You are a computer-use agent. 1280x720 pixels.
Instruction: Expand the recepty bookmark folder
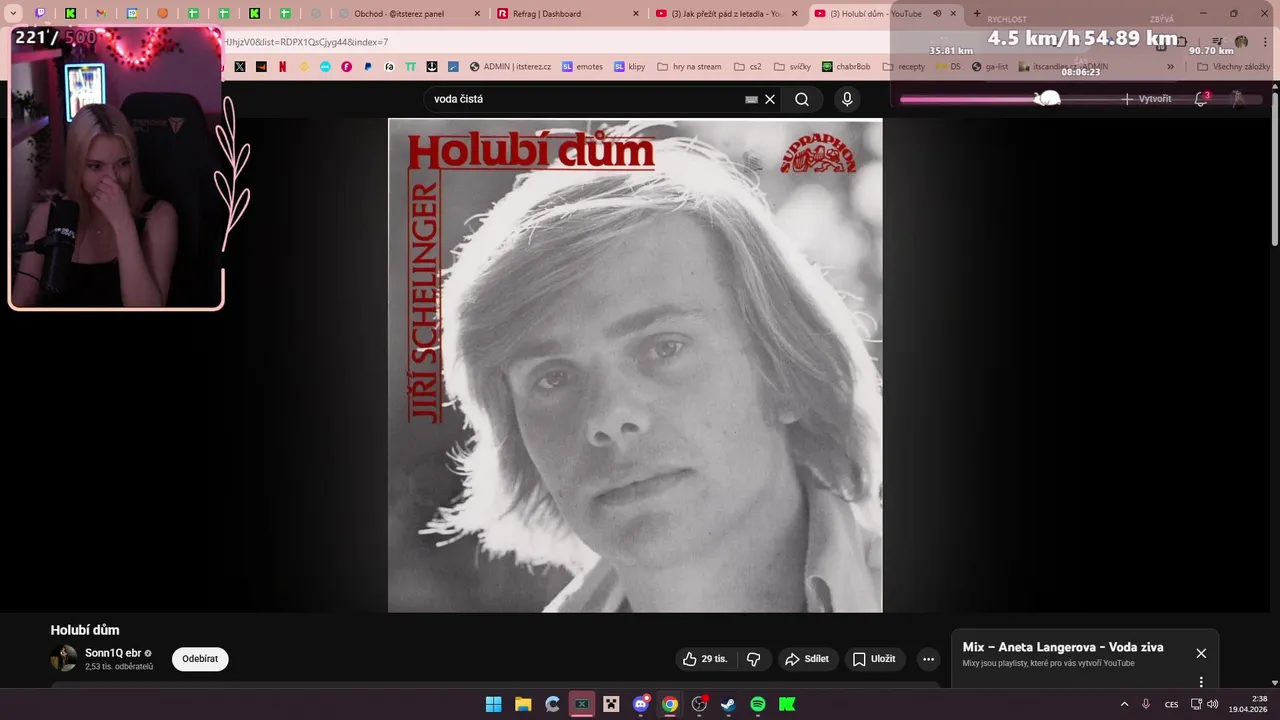pos(903,67)
